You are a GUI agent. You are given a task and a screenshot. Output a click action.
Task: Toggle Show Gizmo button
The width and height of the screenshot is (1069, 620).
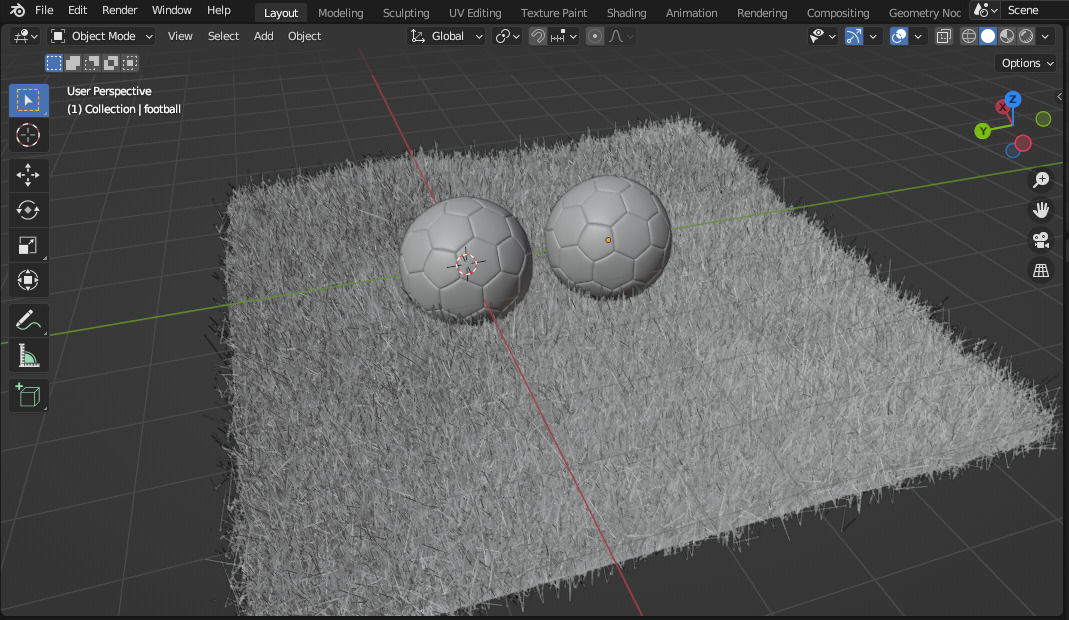(854, 36)
